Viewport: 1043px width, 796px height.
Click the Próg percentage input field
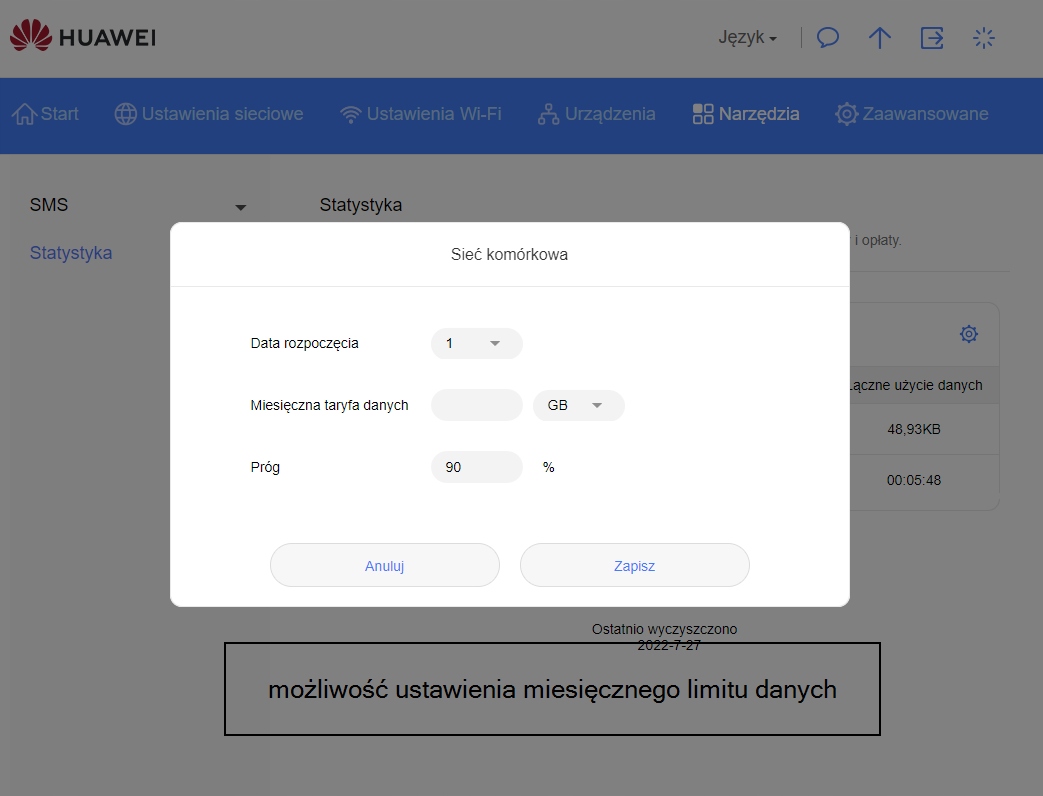(x=476, y=467)
